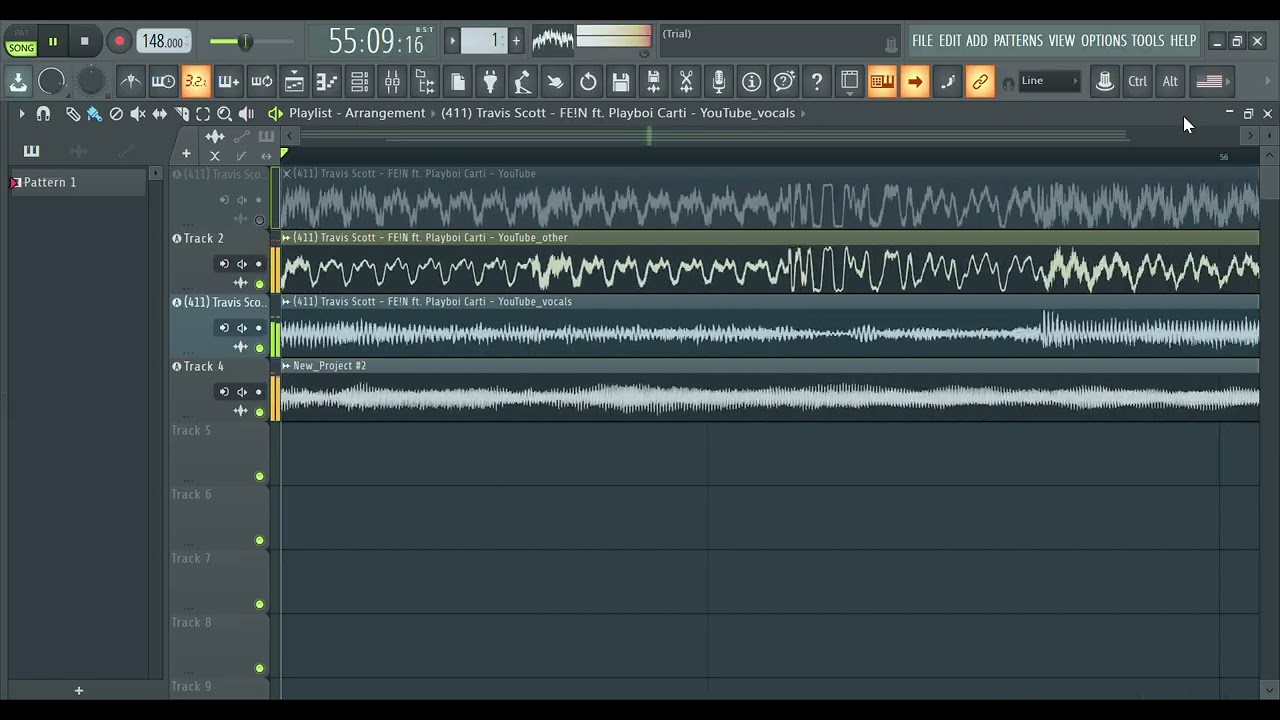Click the project picker pages icon
1280x720 pixels.
point(458,81)
